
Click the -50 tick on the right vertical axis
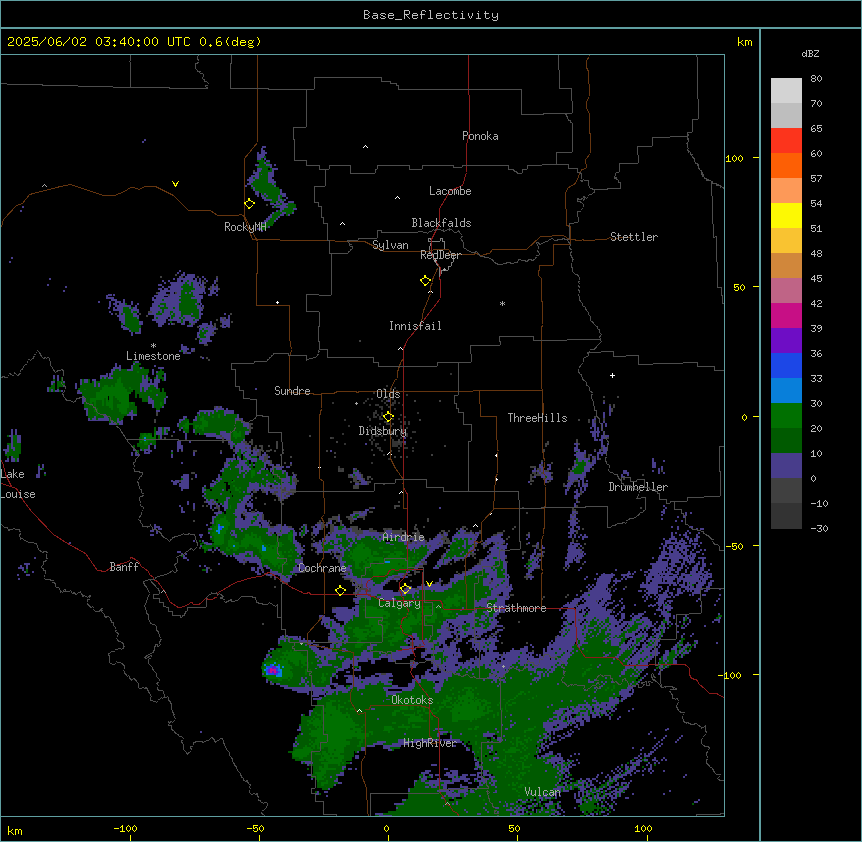(733, 546)
